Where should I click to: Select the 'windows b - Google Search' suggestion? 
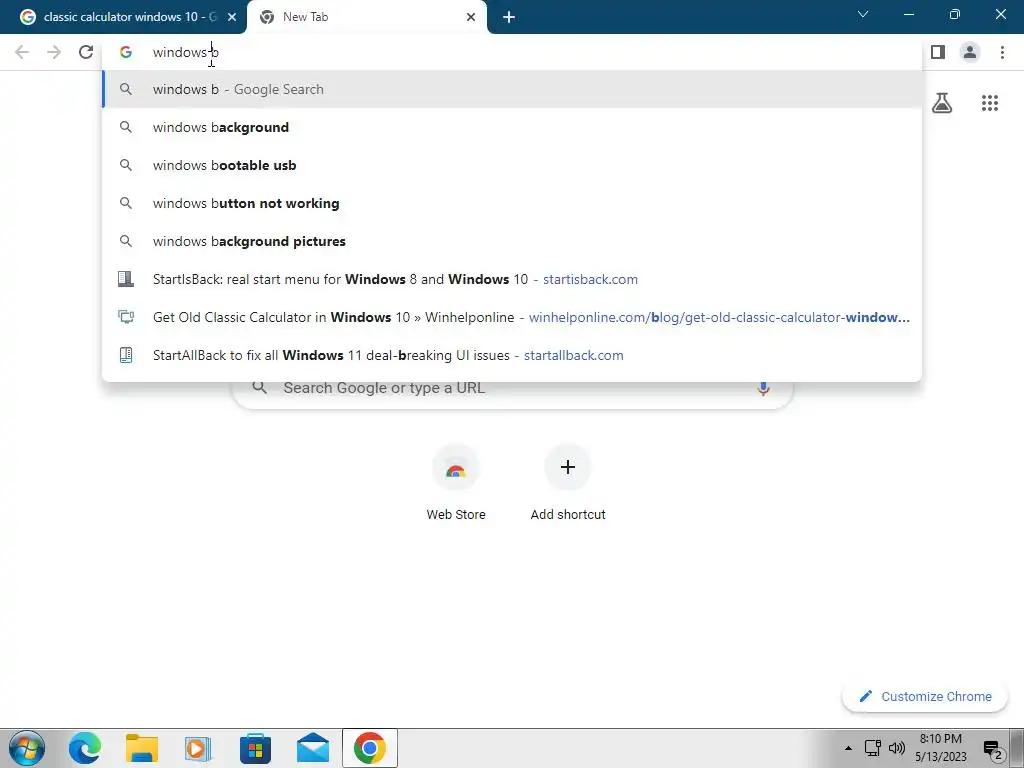pos(512,89)
